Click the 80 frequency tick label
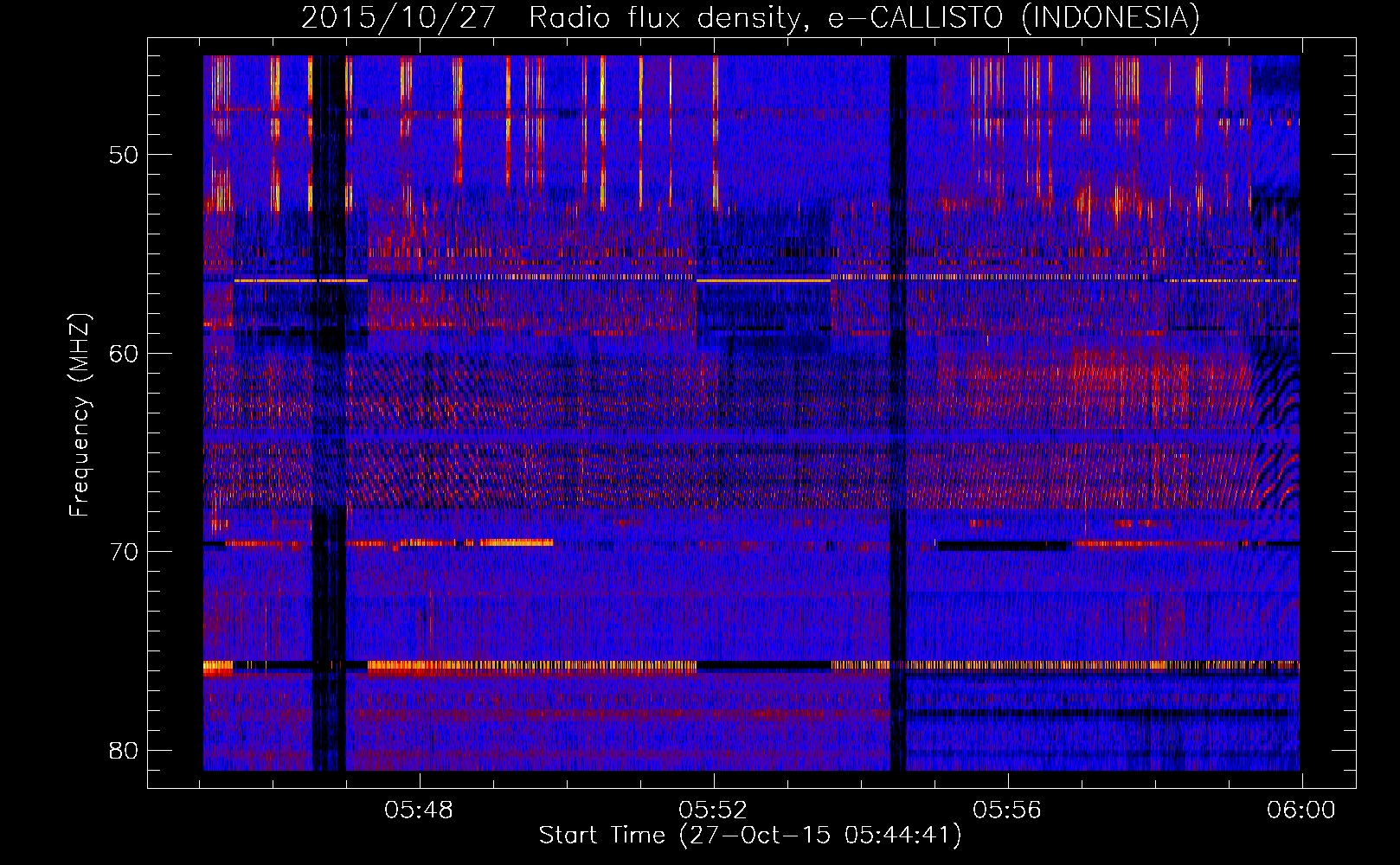 [x=125, y=750]
